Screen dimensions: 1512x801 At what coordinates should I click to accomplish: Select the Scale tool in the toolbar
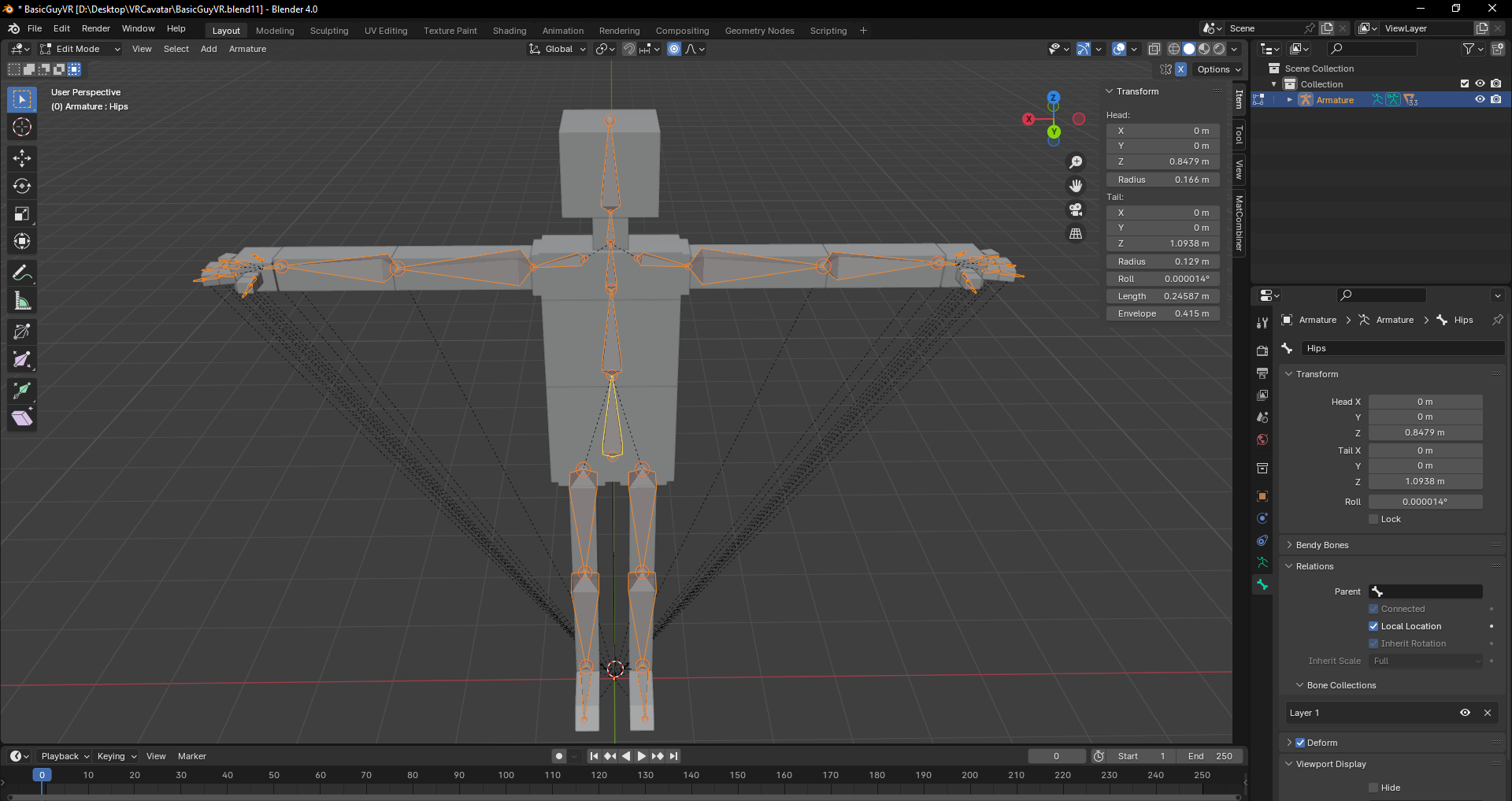[x=22, y=213]
